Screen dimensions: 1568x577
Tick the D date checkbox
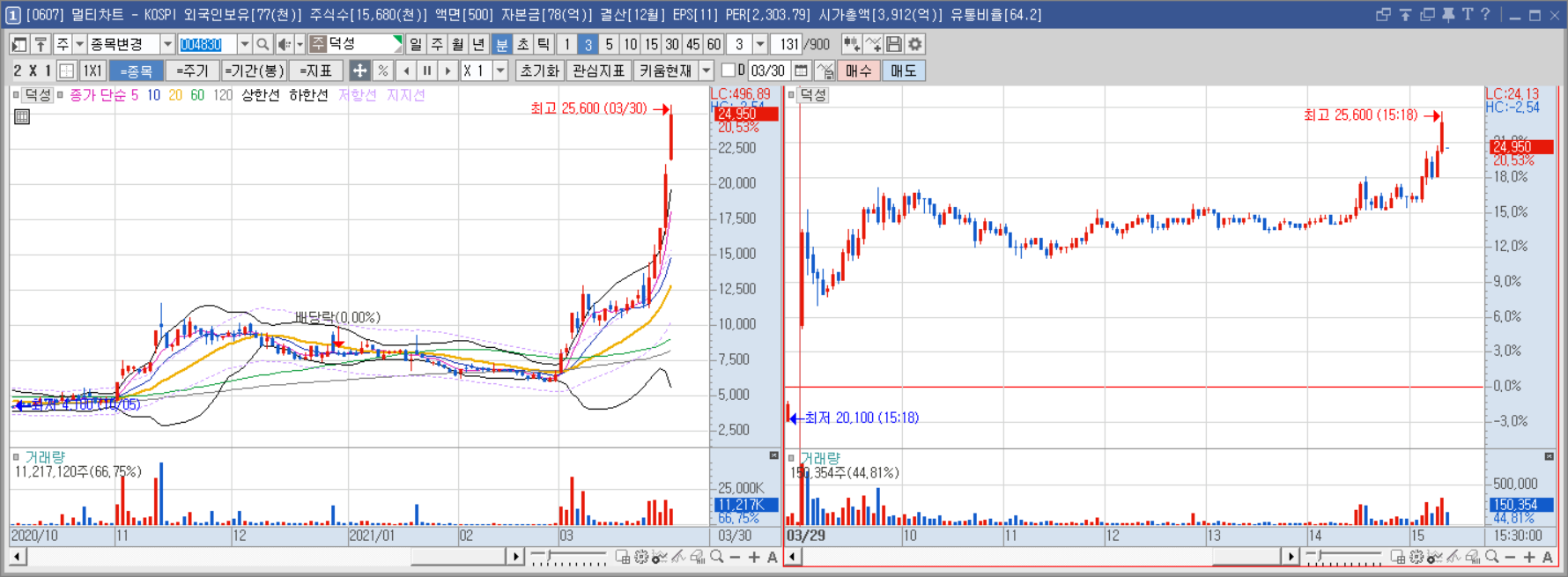728,70
